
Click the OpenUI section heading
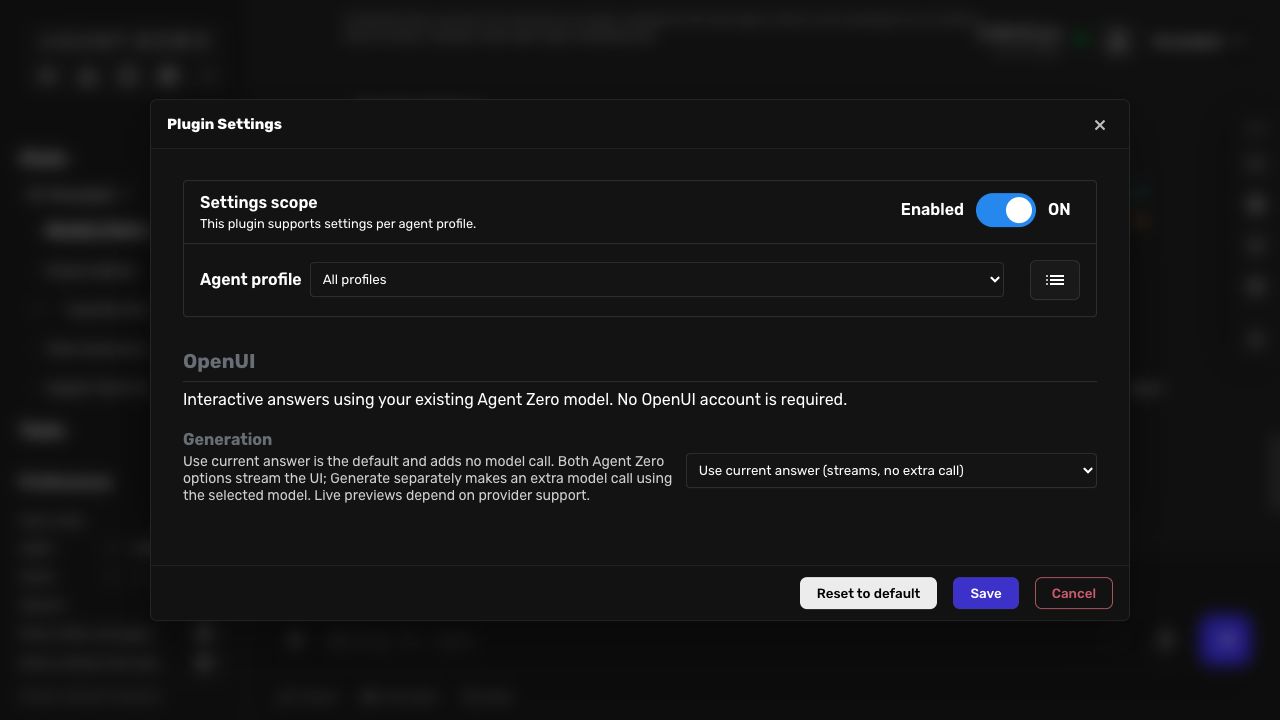[x=219, y=362]
